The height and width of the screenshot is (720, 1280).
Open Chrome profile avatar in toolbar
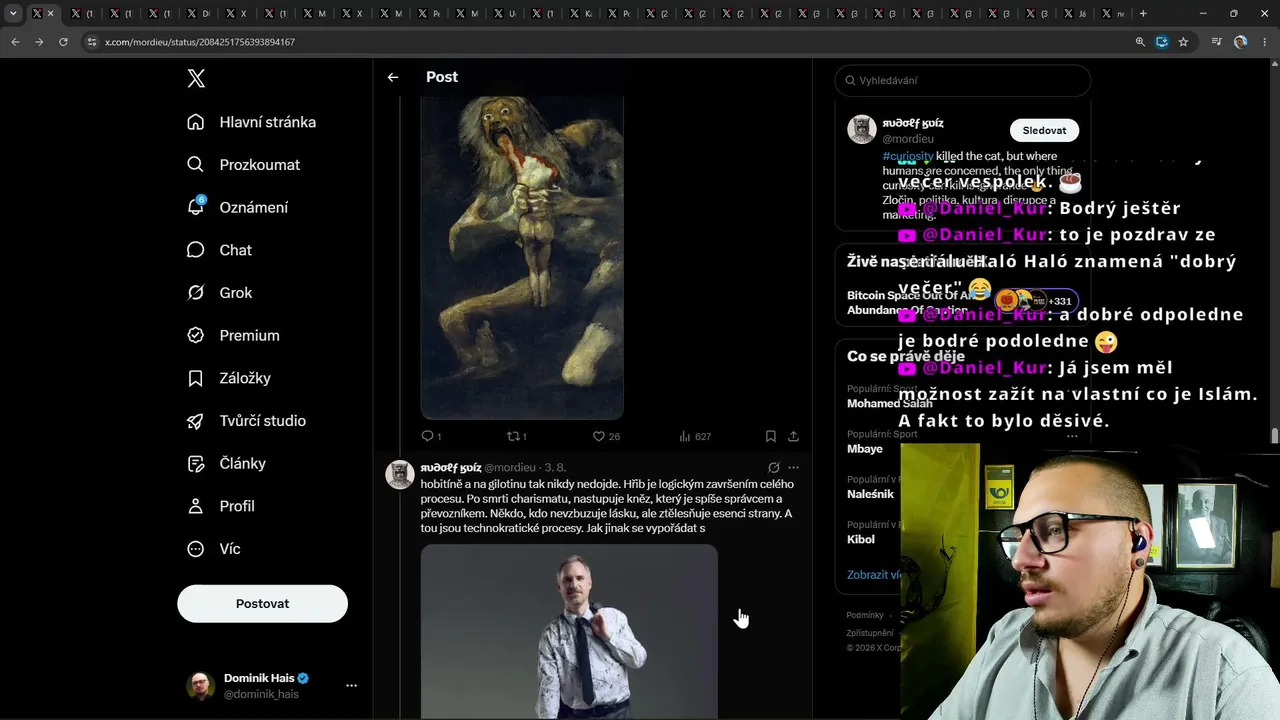[x=1240, y=42]
